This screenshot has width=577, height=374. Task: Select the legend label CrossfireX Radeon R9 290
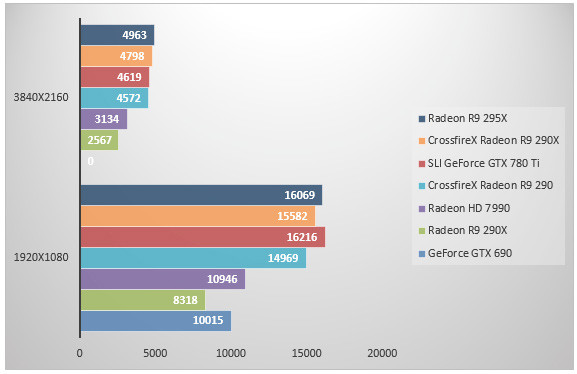point(490,185)
